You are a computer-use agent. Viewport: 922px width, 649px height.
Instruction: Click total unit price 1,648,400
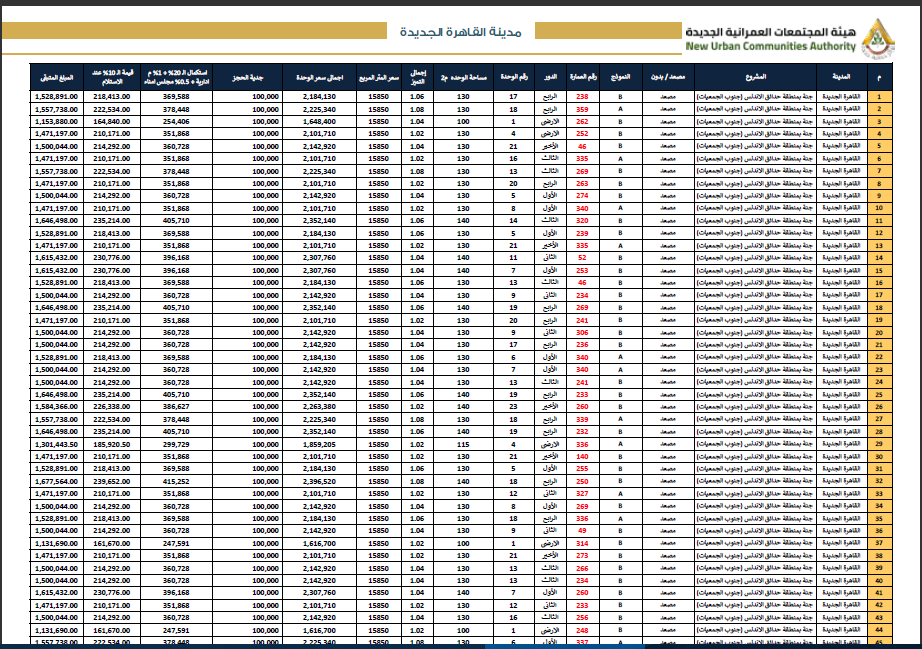click(319, 122)
